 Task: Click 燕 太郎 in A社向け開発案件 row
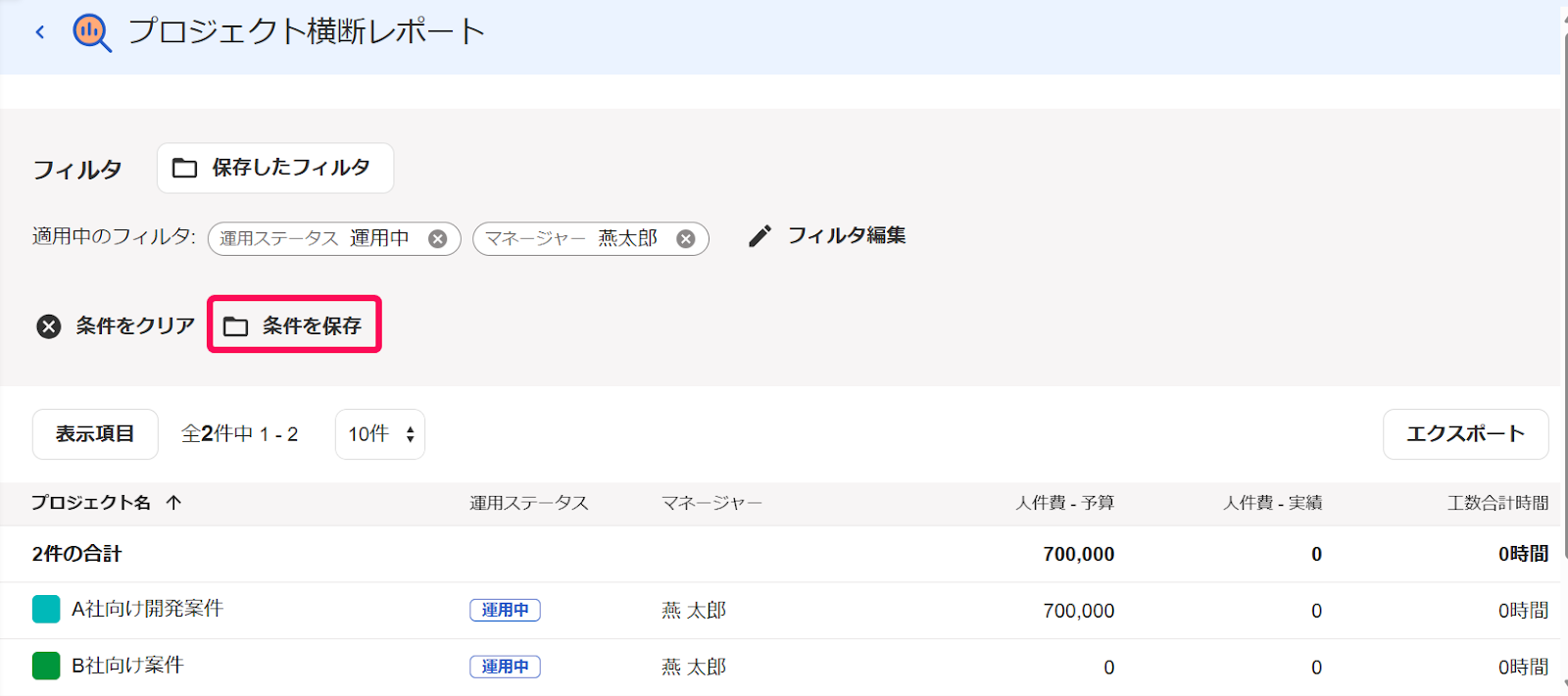[694, 610]
